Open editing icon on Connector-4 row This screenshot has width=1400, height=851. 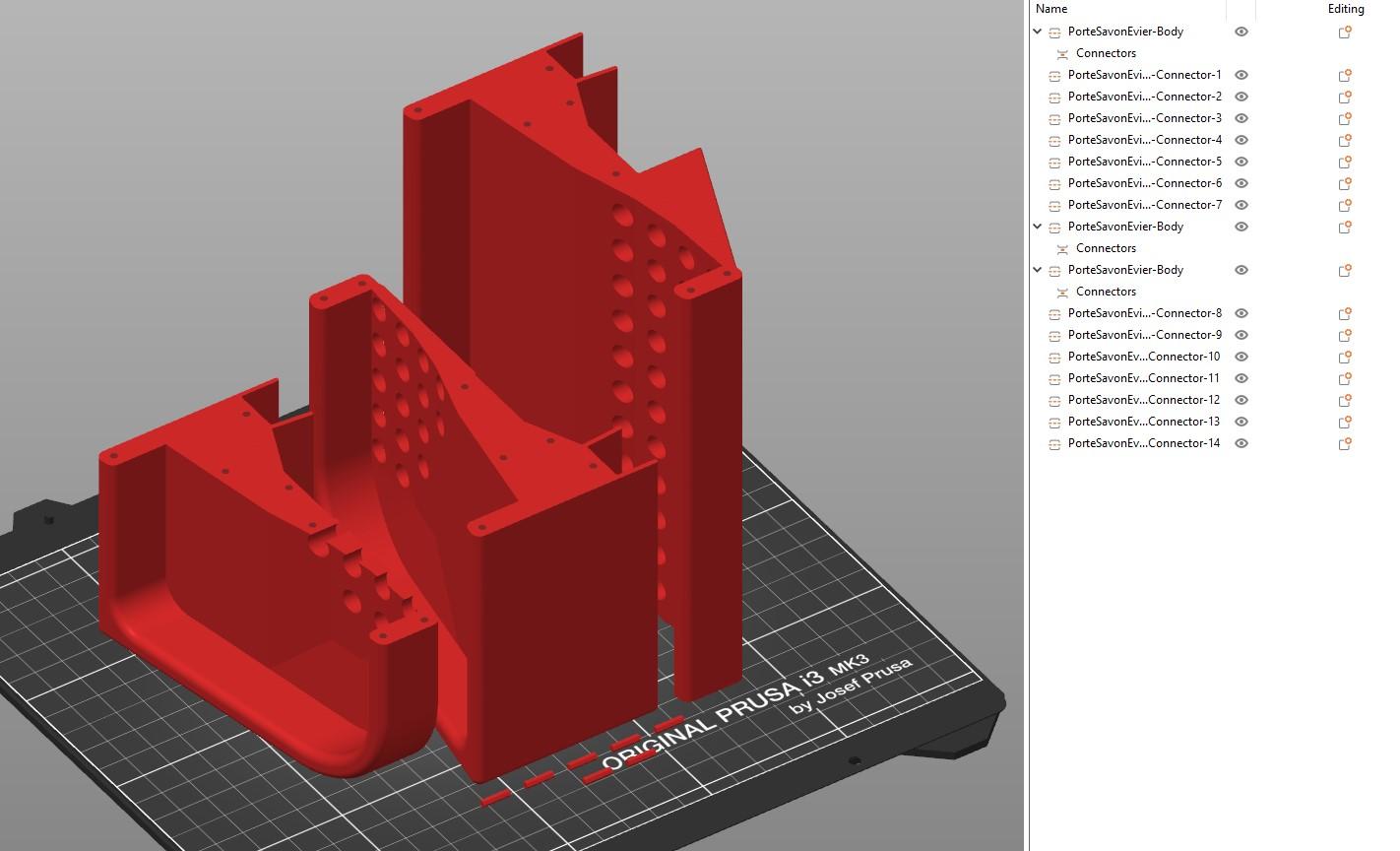[x=1344, y=140]
